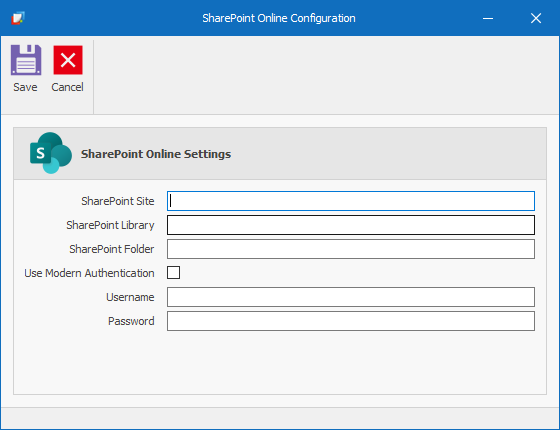Enable the Use Modern Authentication checkbox

pos(174,272)
